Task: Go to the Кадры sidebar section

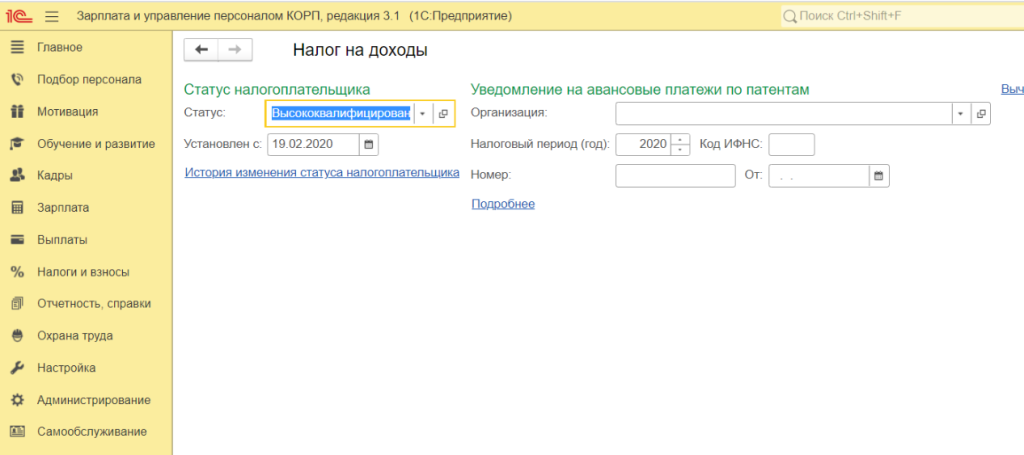Action: click(x=54, y=176)
